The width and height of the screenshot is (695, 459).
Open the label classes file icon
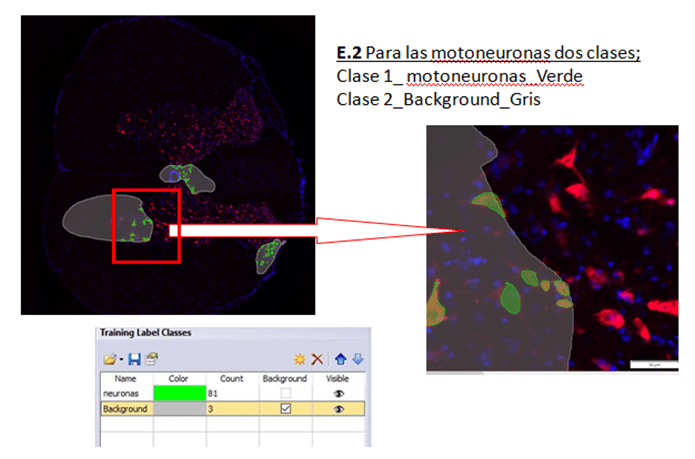109,358
